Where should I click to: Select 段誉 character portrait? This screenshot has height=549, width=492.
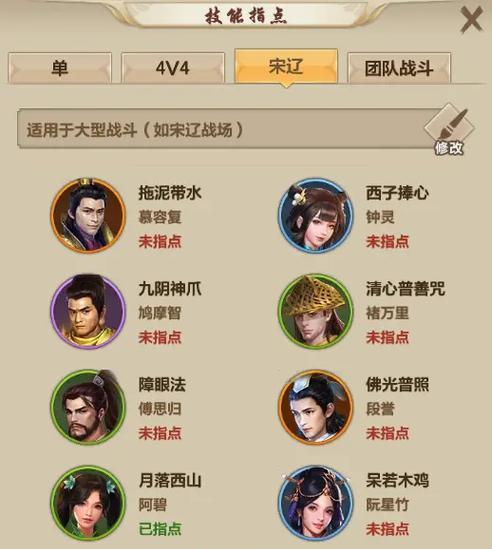click(316, 407)
